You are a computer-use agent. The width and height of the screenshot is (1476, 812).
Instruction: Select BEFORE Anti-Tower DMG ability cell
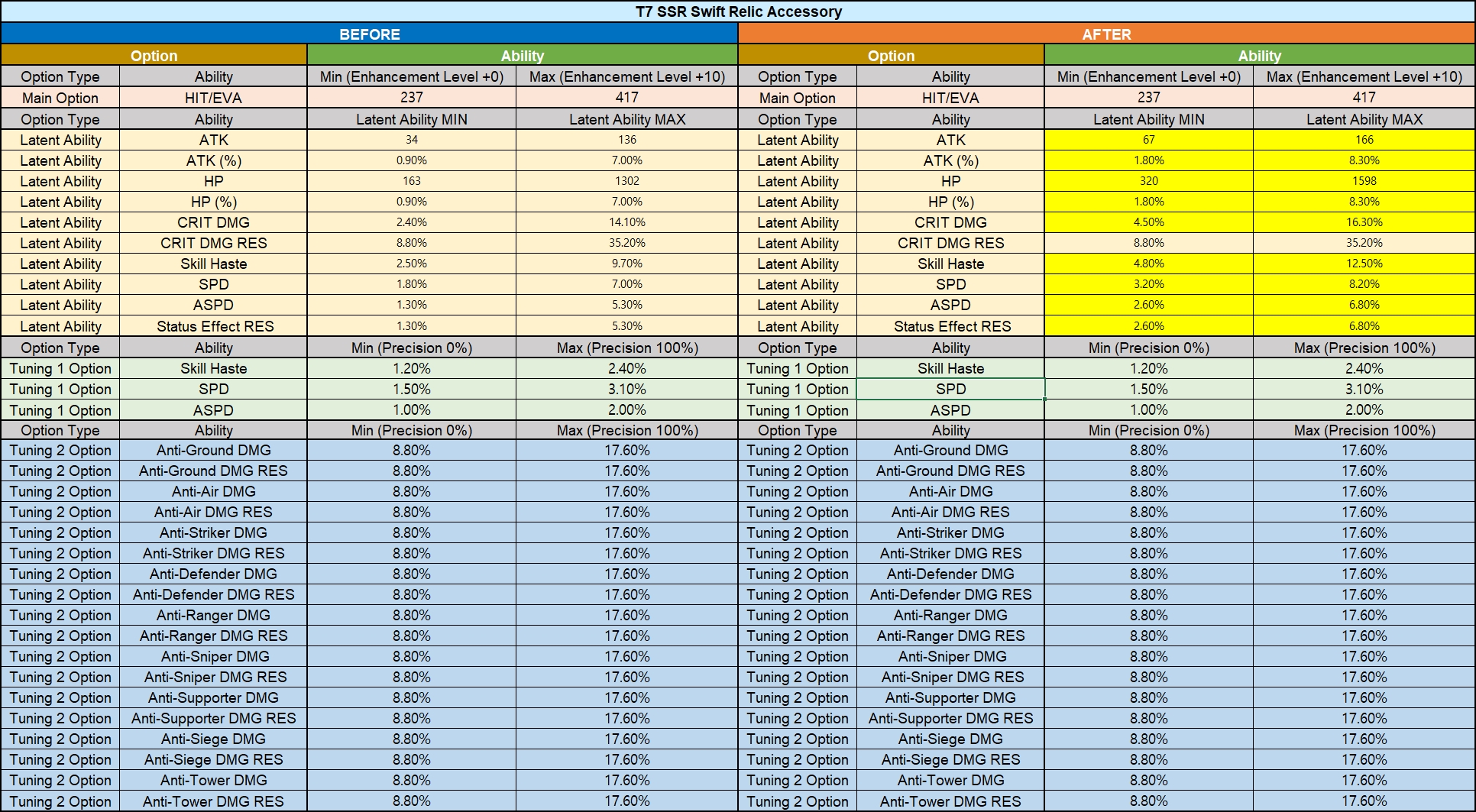[x=213, y=780]
